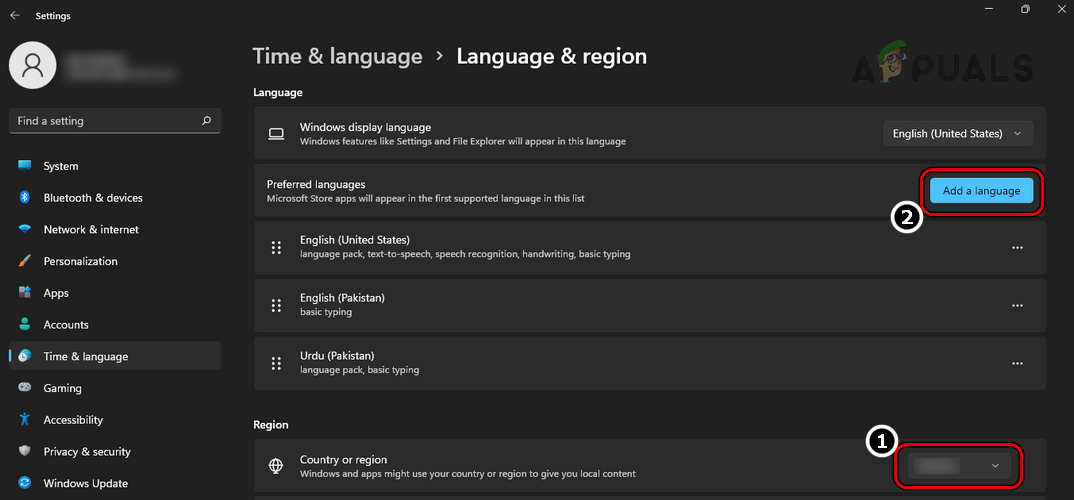Open Personalization in the sidebar
The image size is (1074, 500).
(x=80, y=261)
